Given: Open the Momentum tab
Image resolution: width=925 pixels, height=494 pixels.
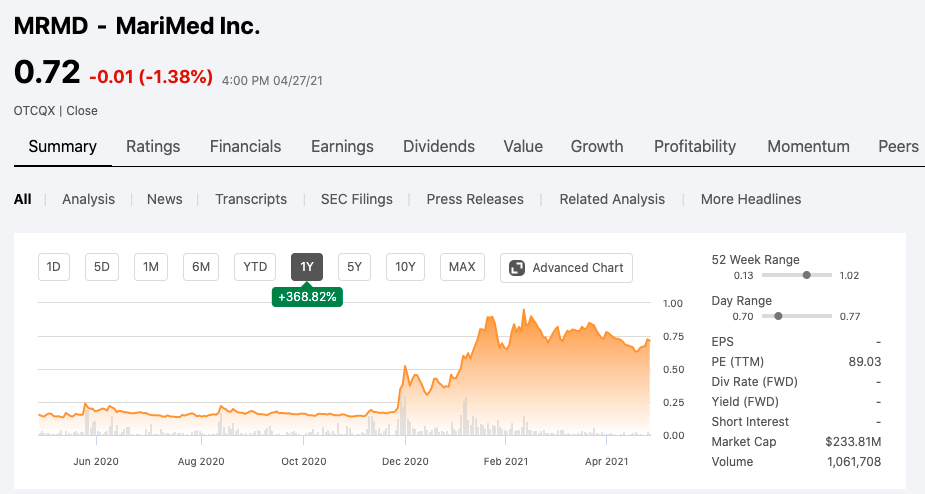Looking at the screenshot, I should tap(808, 146).
